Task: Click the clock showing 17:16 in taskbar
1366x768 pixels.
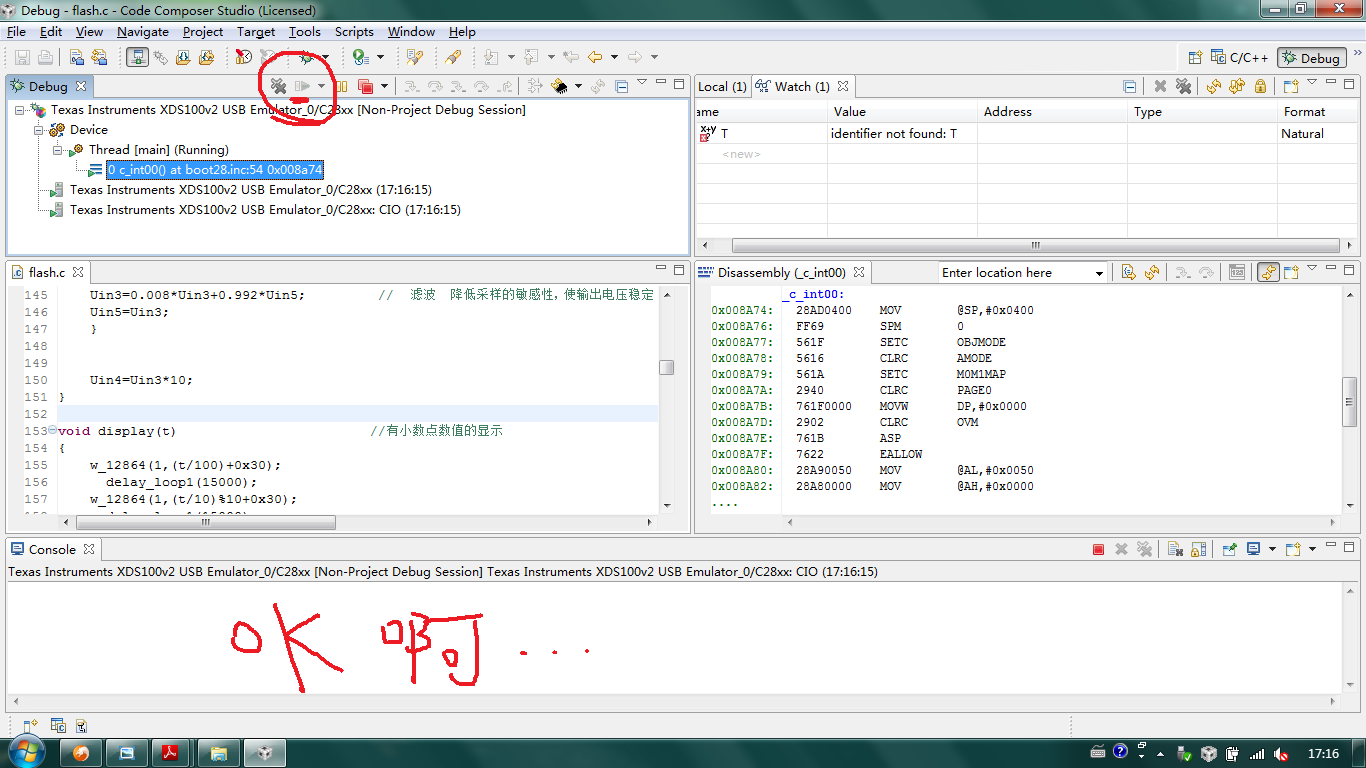Action: (x=1323, y=753)
